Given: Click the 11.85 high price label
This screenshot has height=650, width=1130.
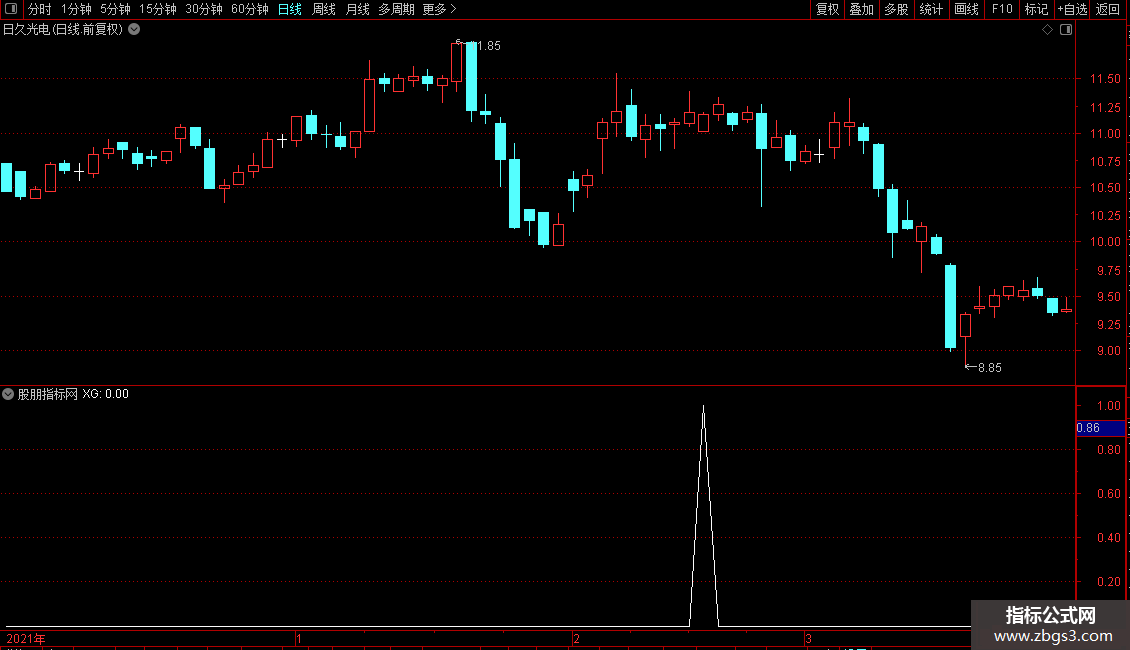Looking at the screenshot, I should [484, 45].
